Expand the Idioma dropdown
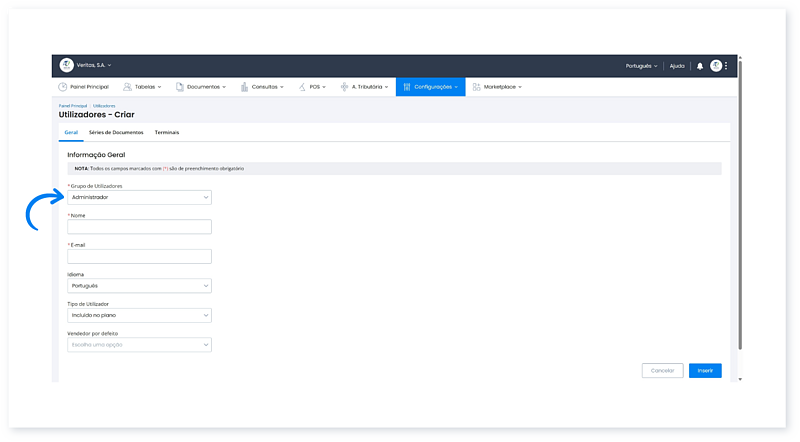The width and height of the screenshot is (800, 442). 139,286
